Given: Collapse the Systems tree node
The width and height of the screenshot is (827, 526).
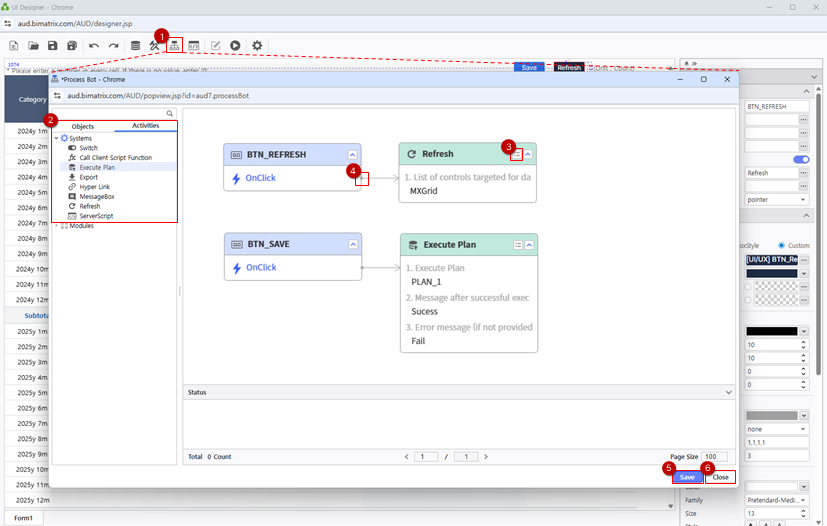Looking at the screenshot, I should [56, 138].
